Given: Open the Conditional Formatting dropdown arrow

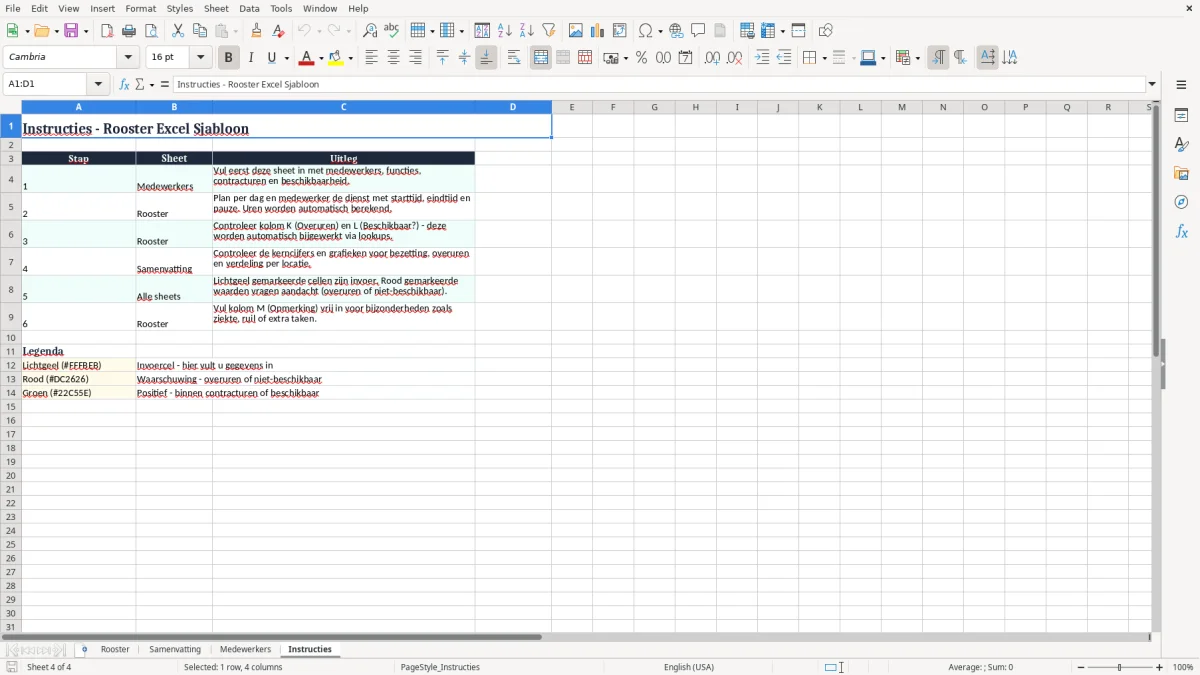Looking at the screenshot, I should (917, 58).
